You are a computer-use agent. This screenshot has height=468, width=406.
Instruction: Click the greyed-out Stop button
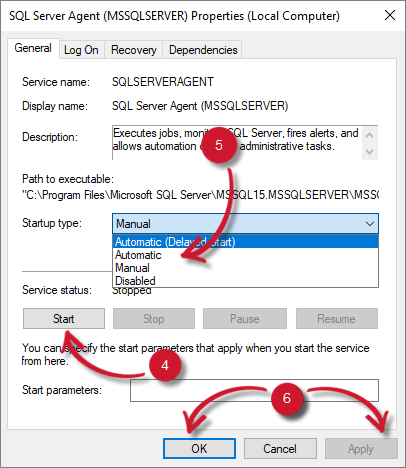pos(154,319)
